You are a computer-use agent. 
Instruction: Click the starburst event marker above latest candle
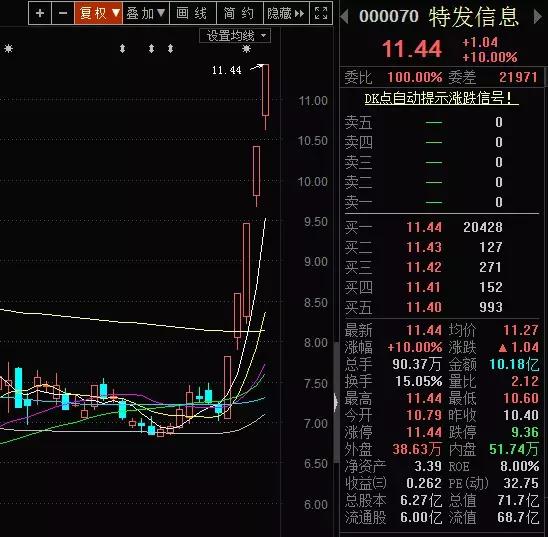[x=246, y=48]
